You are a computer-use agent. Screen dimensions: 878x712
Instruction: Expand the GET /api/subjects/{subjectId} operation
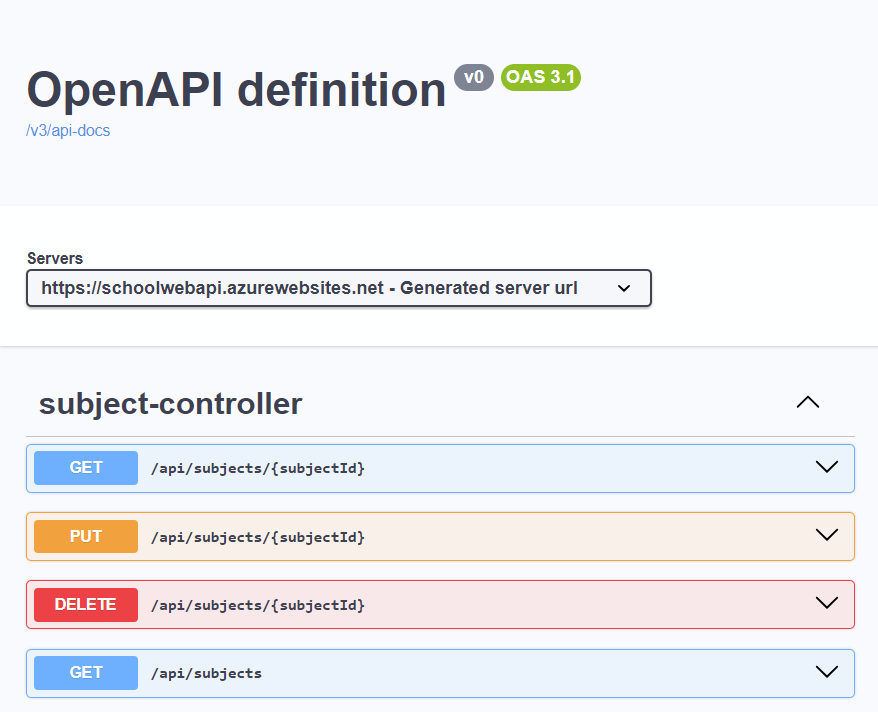tap(827, 466)
